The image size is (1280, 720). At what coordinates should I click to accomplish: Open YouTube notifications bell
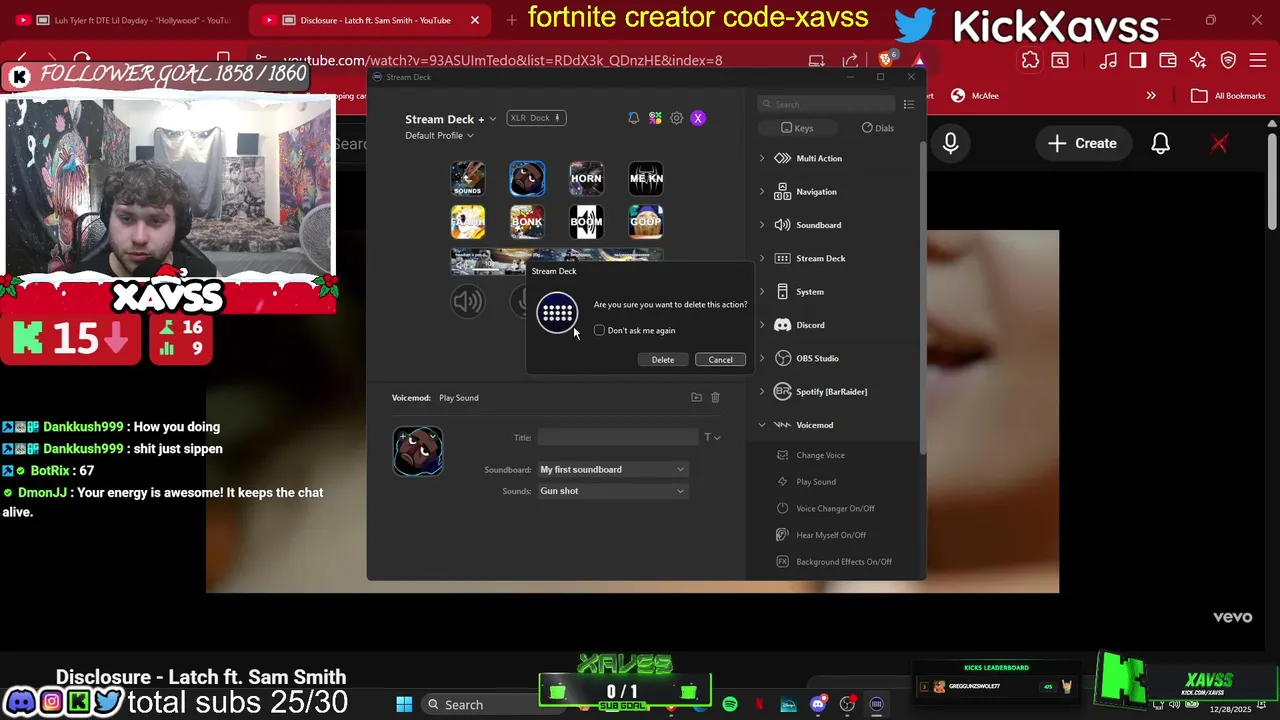[x=1160, y=143]
